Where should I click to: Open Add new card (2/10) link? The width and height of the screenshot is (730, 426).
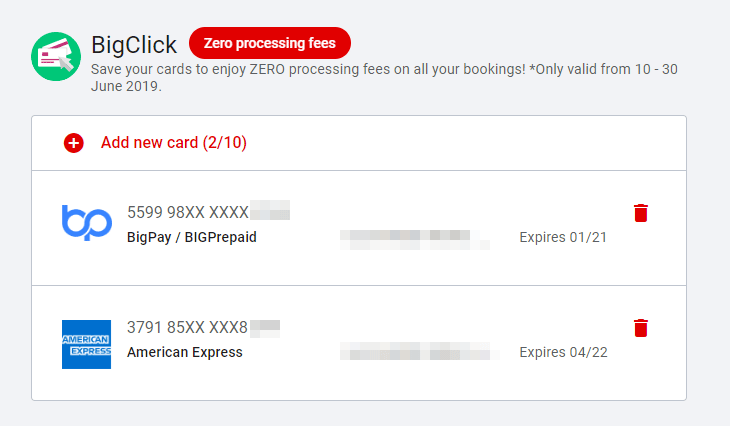click(174, 143)
